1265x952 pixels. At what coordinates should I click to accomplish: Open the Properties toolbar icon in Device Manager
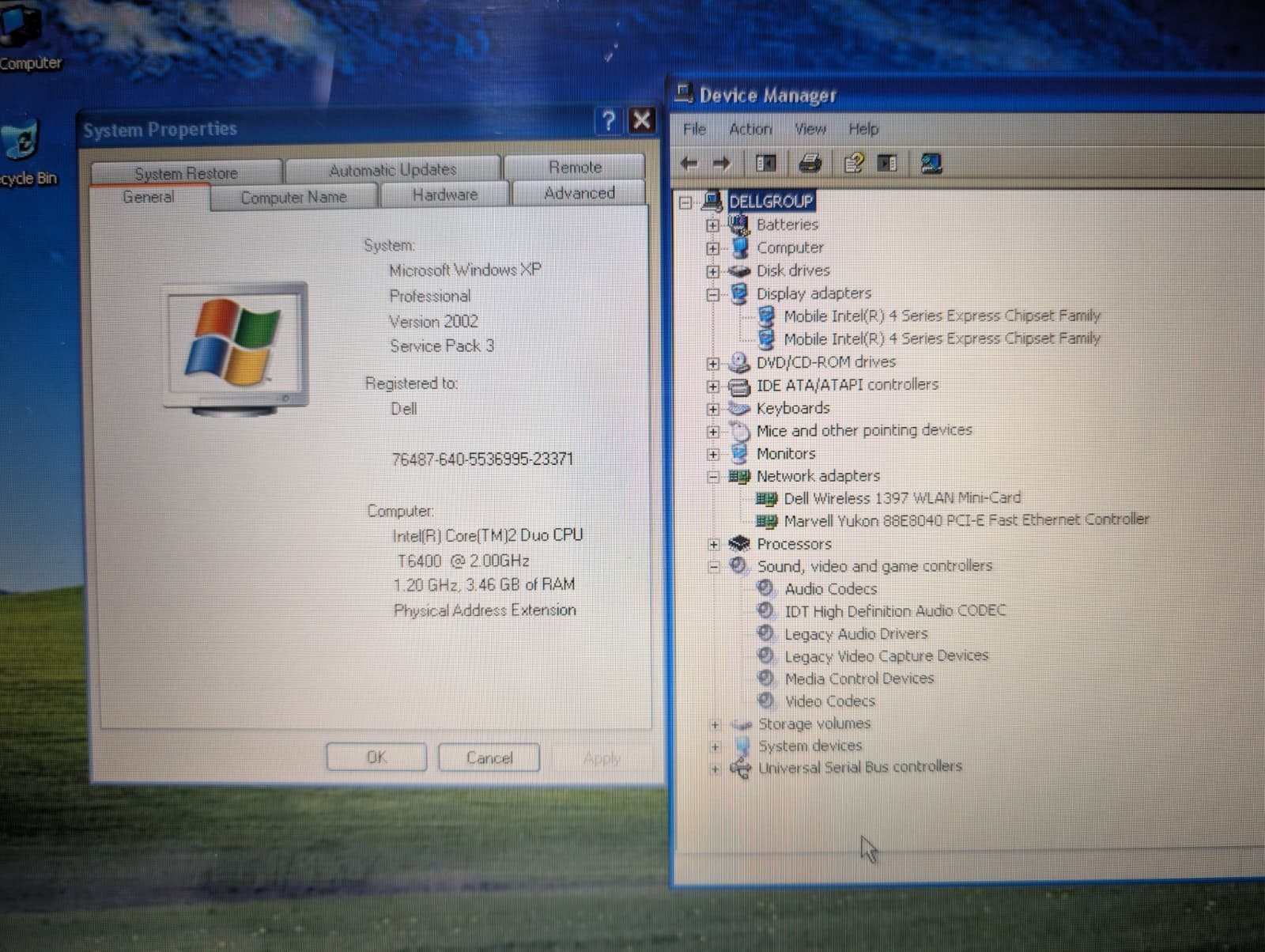point(853,164)
